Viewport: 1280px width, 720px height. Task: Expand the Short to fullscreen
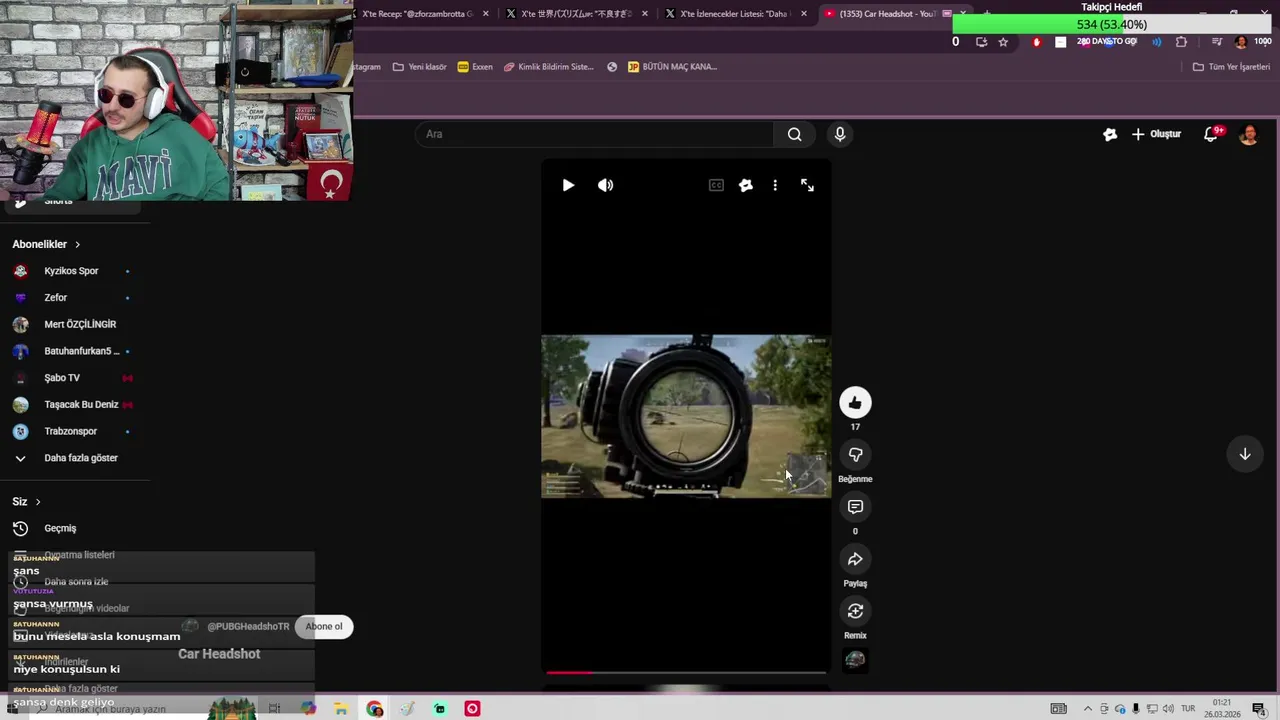(x=807, y=185)
